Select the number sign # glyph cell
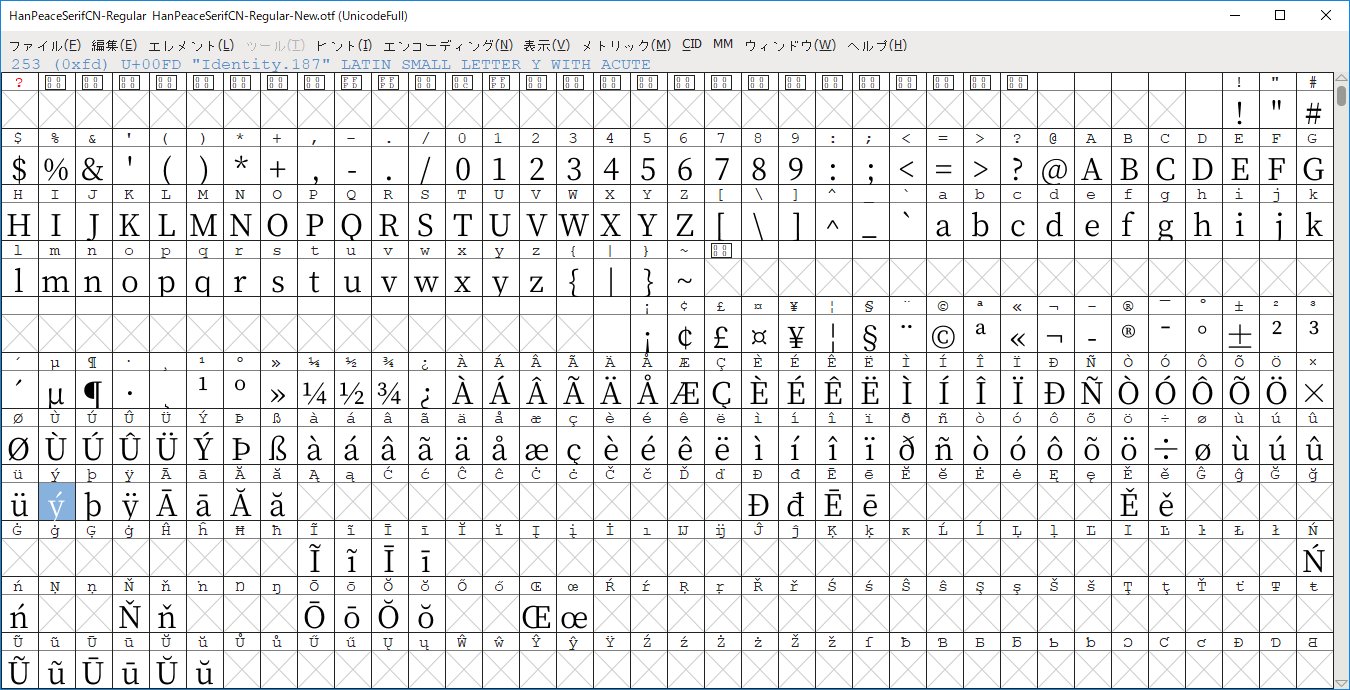 [1313, 110]
